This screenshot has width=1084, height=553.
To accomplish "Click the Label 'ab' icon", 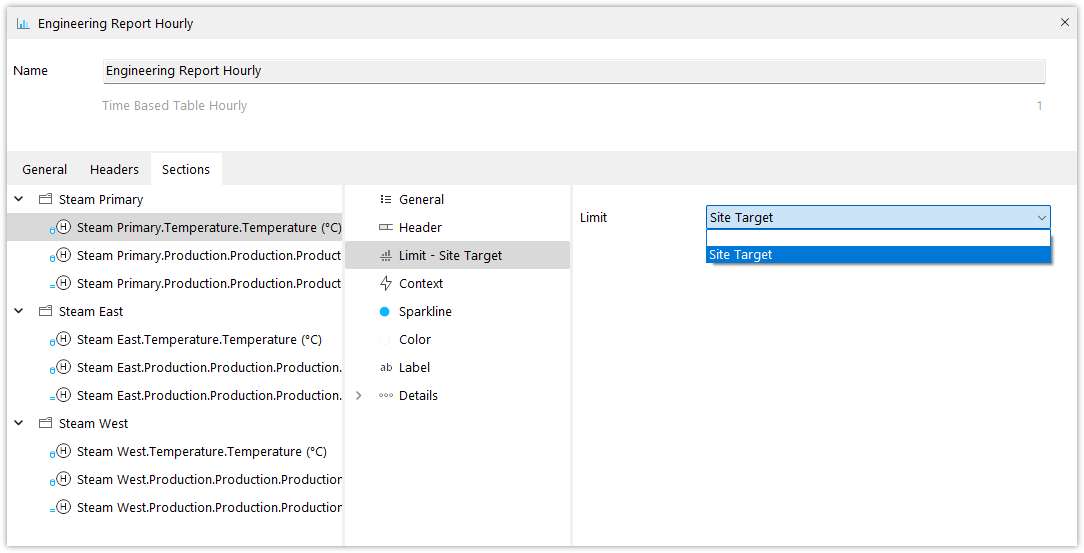I will pyautogui.click(x=386, y=368).
